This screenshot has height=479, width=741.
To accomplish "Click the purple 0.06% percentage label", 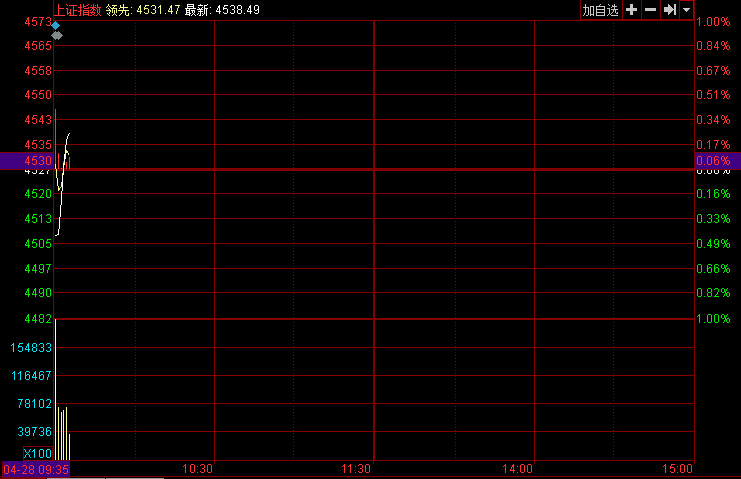I will [712, 160].
